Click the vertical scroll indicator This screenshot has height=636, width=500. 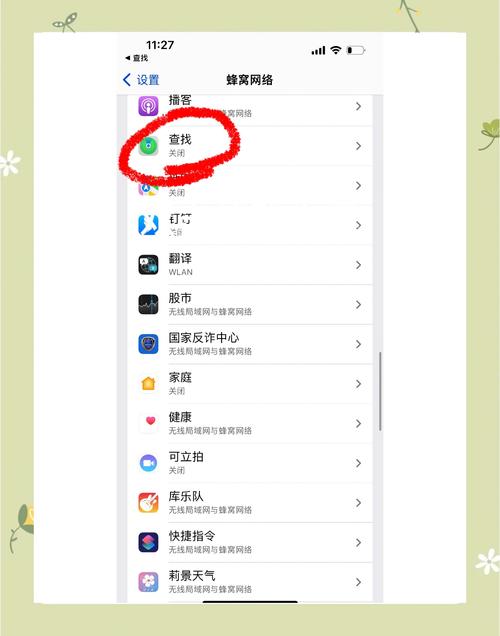[380, 391]
